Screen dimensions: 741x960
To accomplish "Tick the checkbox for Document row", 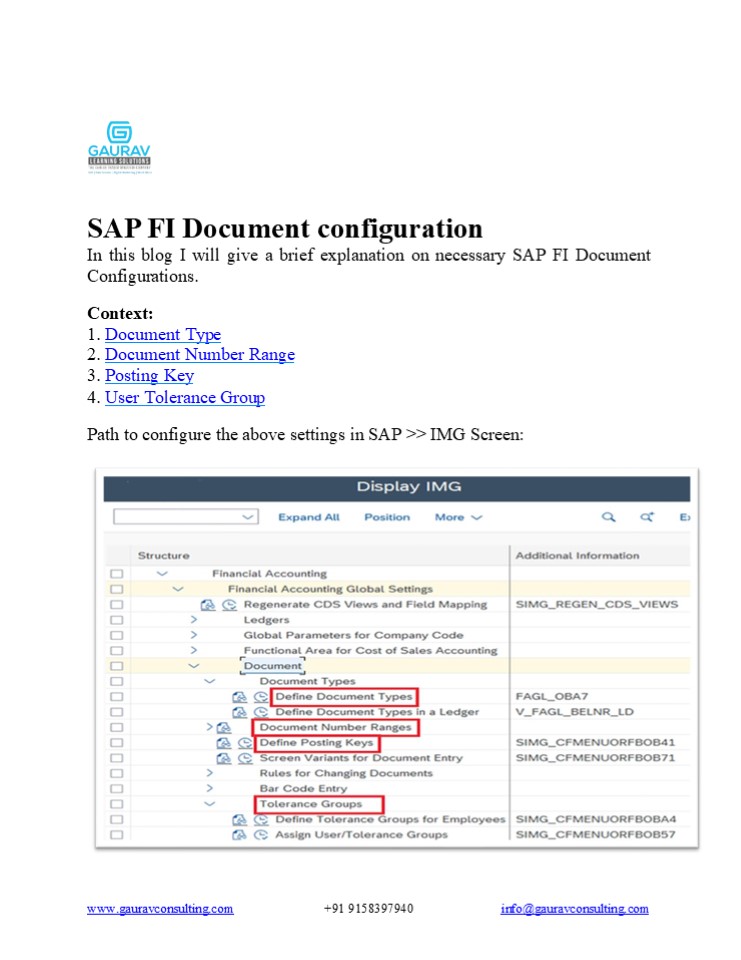I will coord(117,666).
